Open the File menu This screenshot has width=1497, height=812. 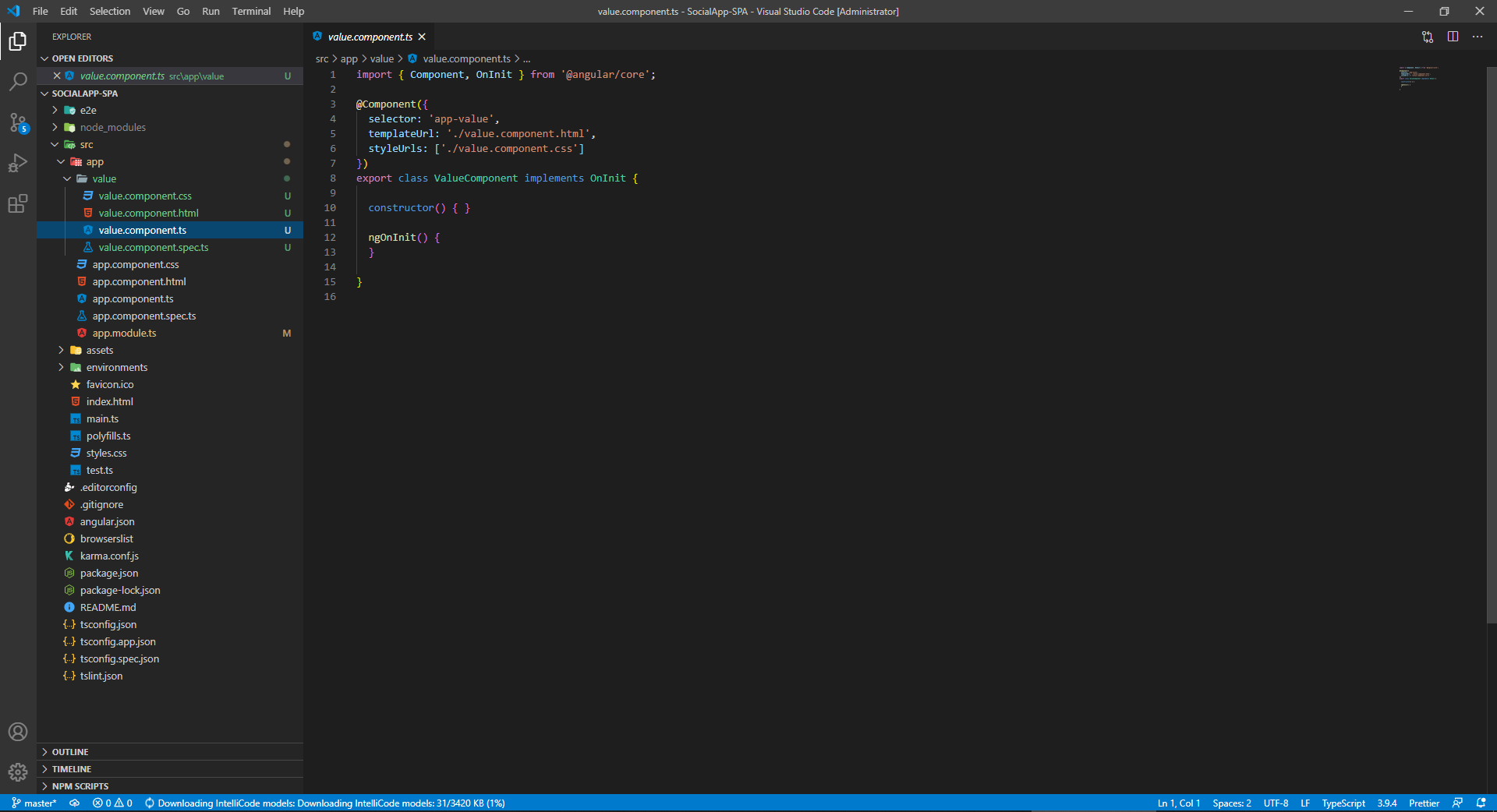tap(41, 11)
